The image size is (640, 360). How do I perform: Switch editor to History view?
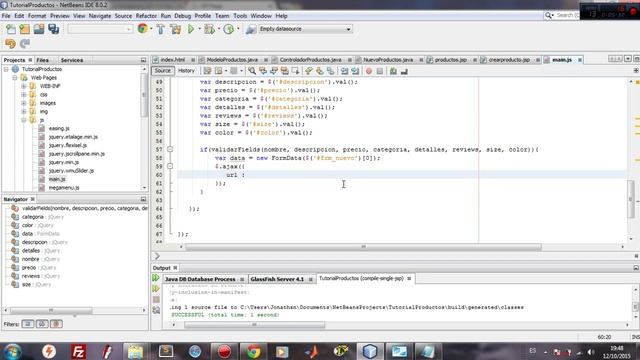pos(186,71)
